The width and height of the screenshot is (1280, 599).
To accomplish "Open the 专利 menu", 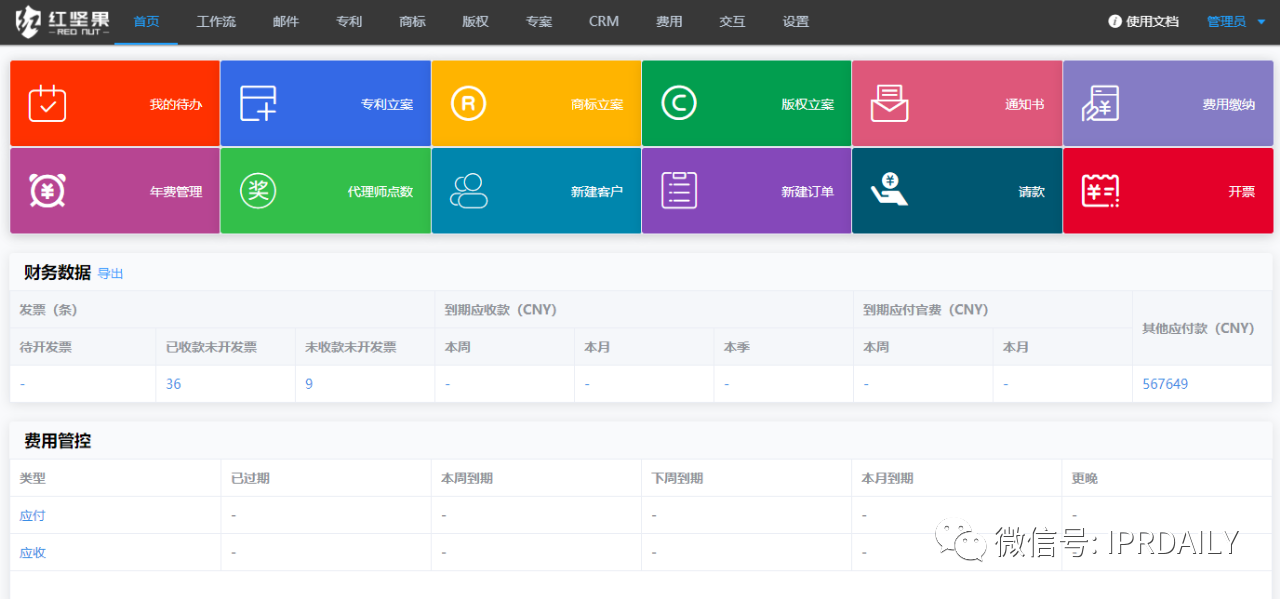I will click(x=349, y=21).
